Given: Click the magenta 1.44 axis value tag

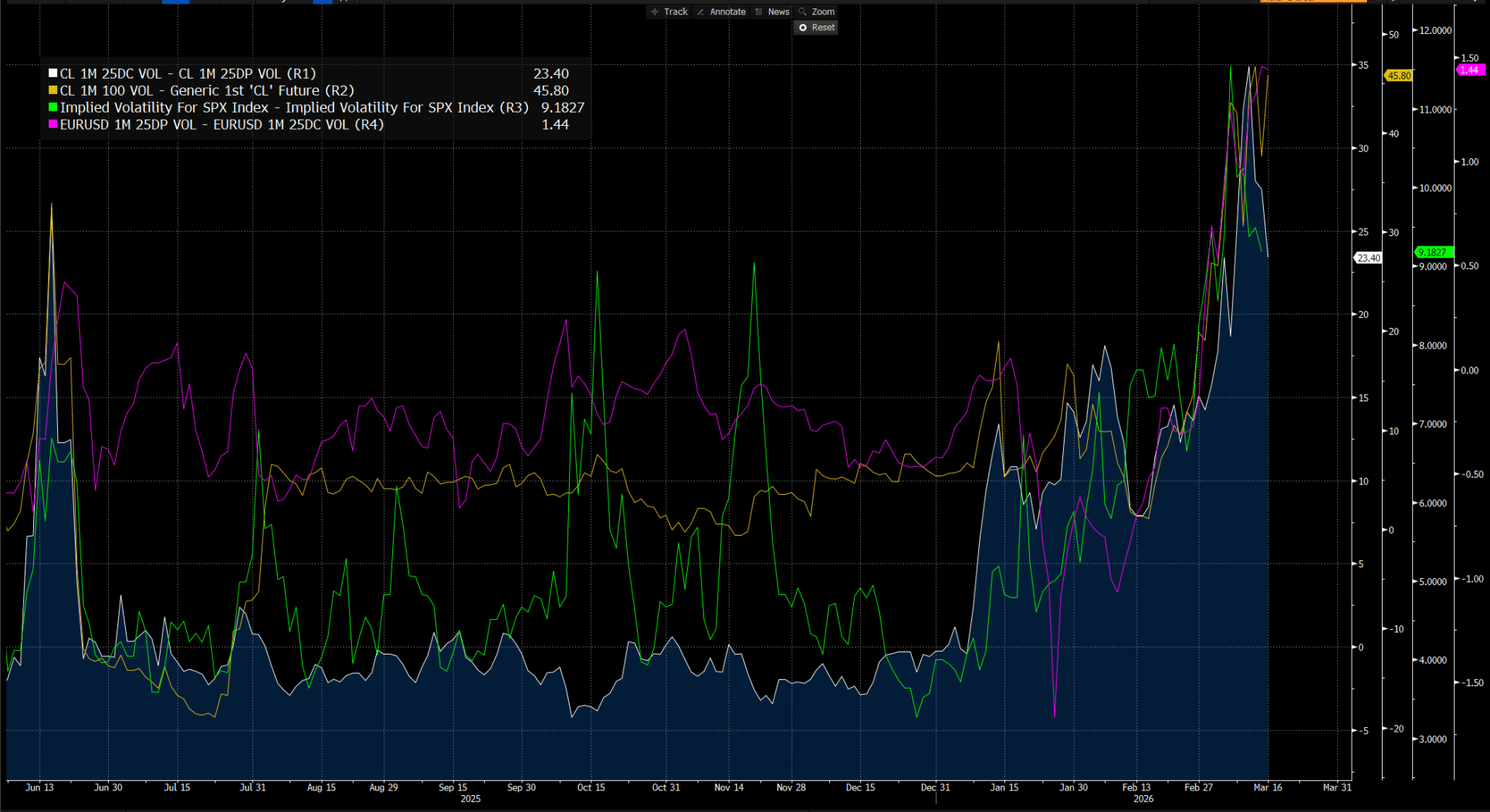Looking at the screenshot, I should coord(1469,70).
